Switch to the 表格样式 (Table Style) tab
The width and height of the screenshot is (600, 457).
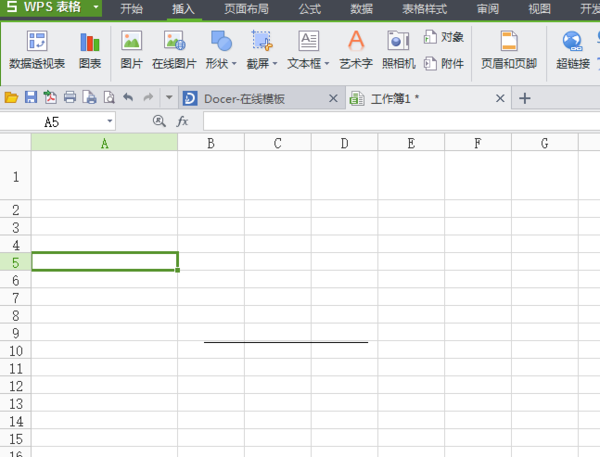(424, 9)
